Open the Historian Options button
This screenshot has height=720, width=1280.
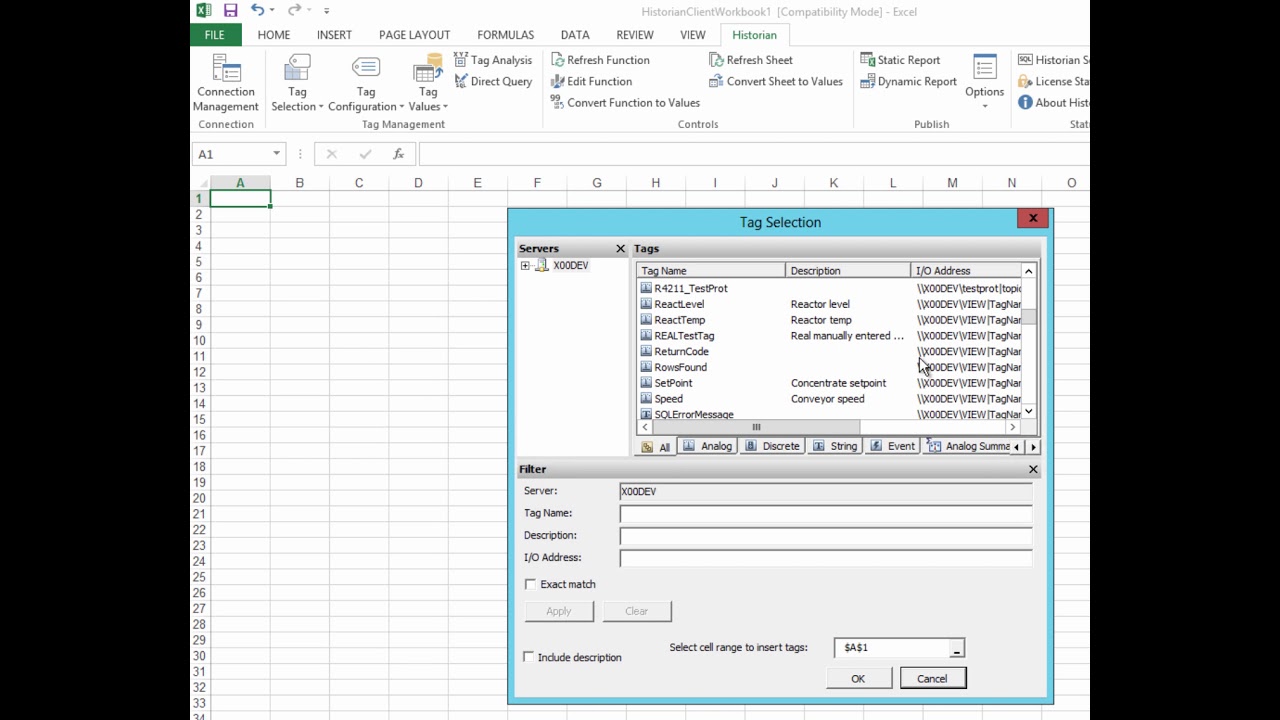985,80
